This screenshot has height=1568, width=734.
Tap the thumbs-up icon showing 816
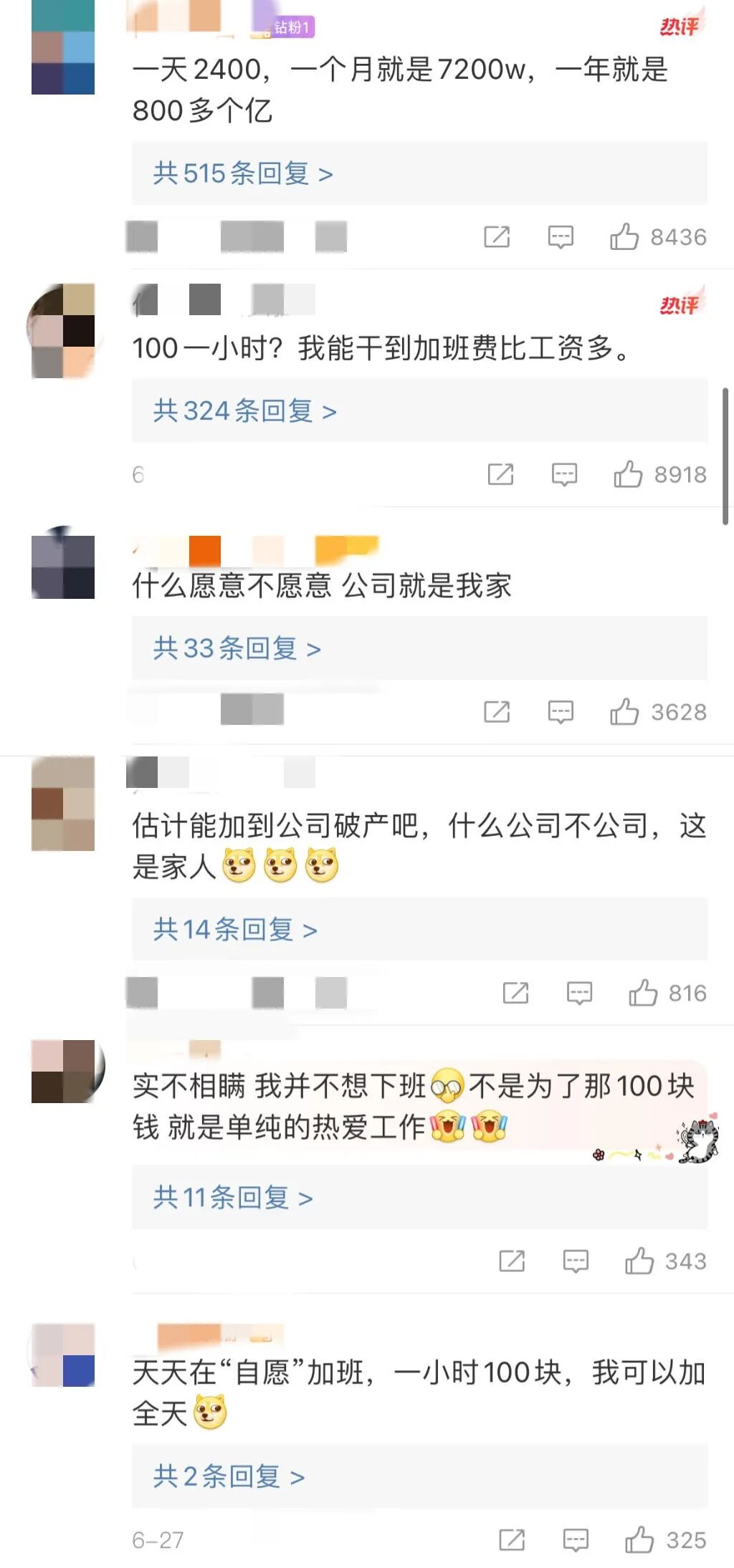[643, 993]
